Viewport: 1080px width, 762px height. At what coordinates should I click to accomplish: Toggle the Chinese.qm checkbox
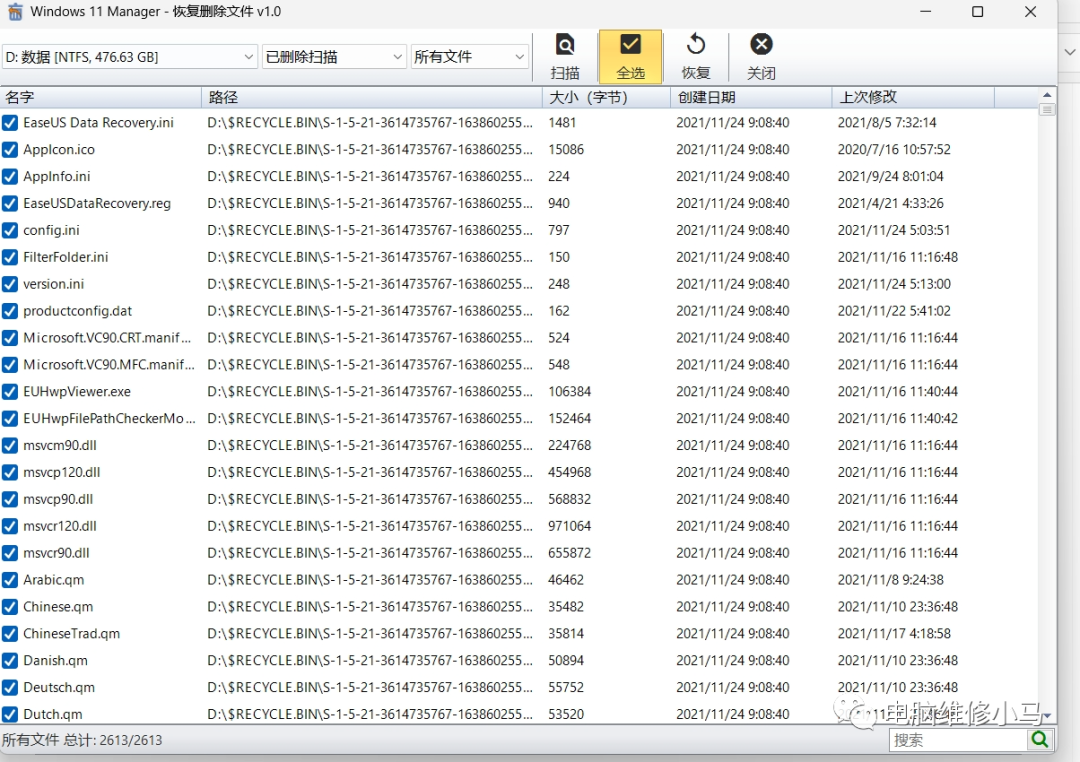click(x=10, y=606)
